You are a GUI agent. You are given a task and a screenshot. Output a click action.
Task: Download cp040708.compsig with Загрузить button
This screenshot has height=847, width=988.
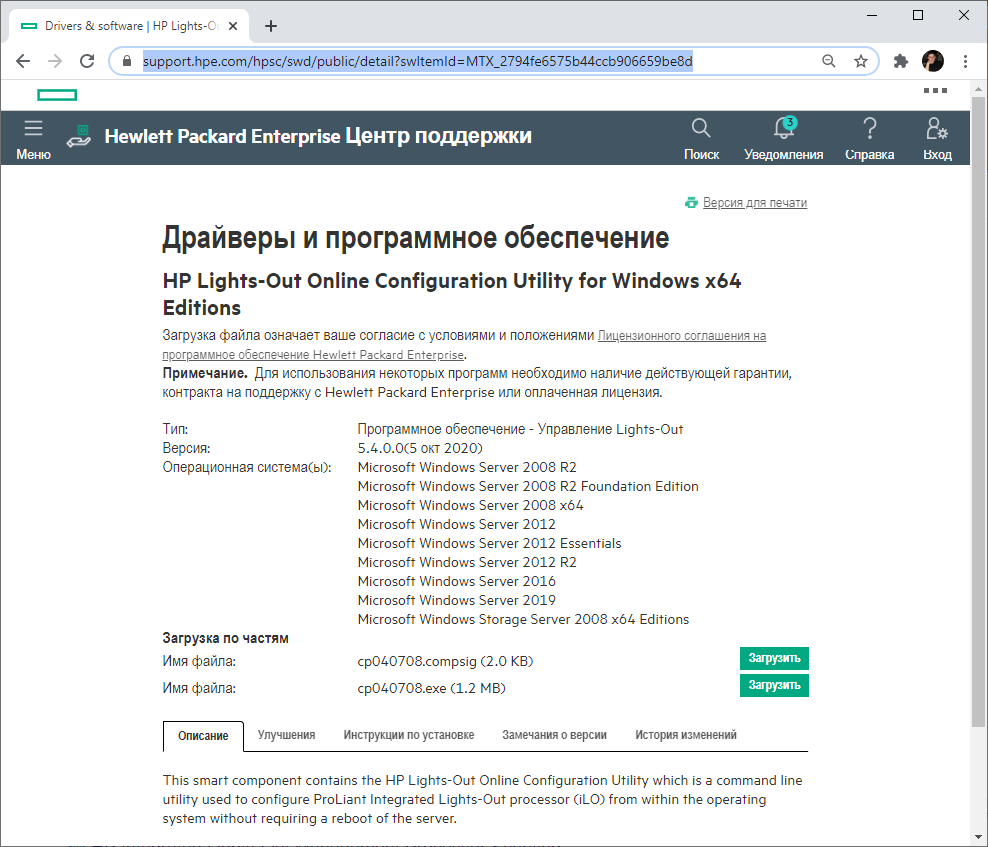click(x=774, y=658)
